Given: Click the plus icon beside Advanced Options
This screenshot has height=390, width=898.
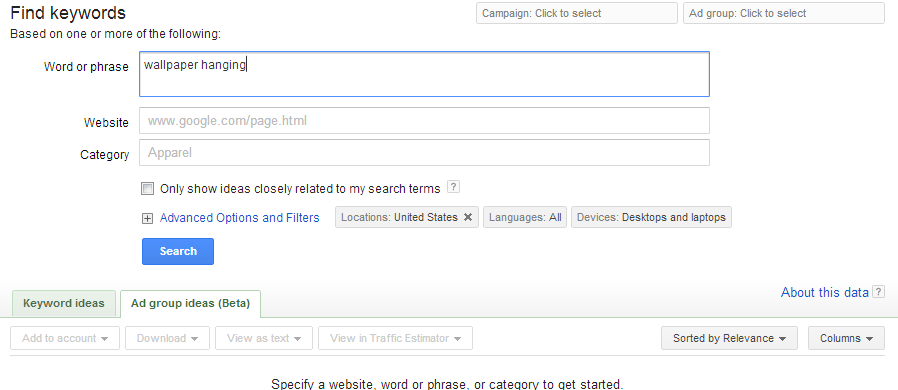Looking at the screenshot, I should pos(147,218).
